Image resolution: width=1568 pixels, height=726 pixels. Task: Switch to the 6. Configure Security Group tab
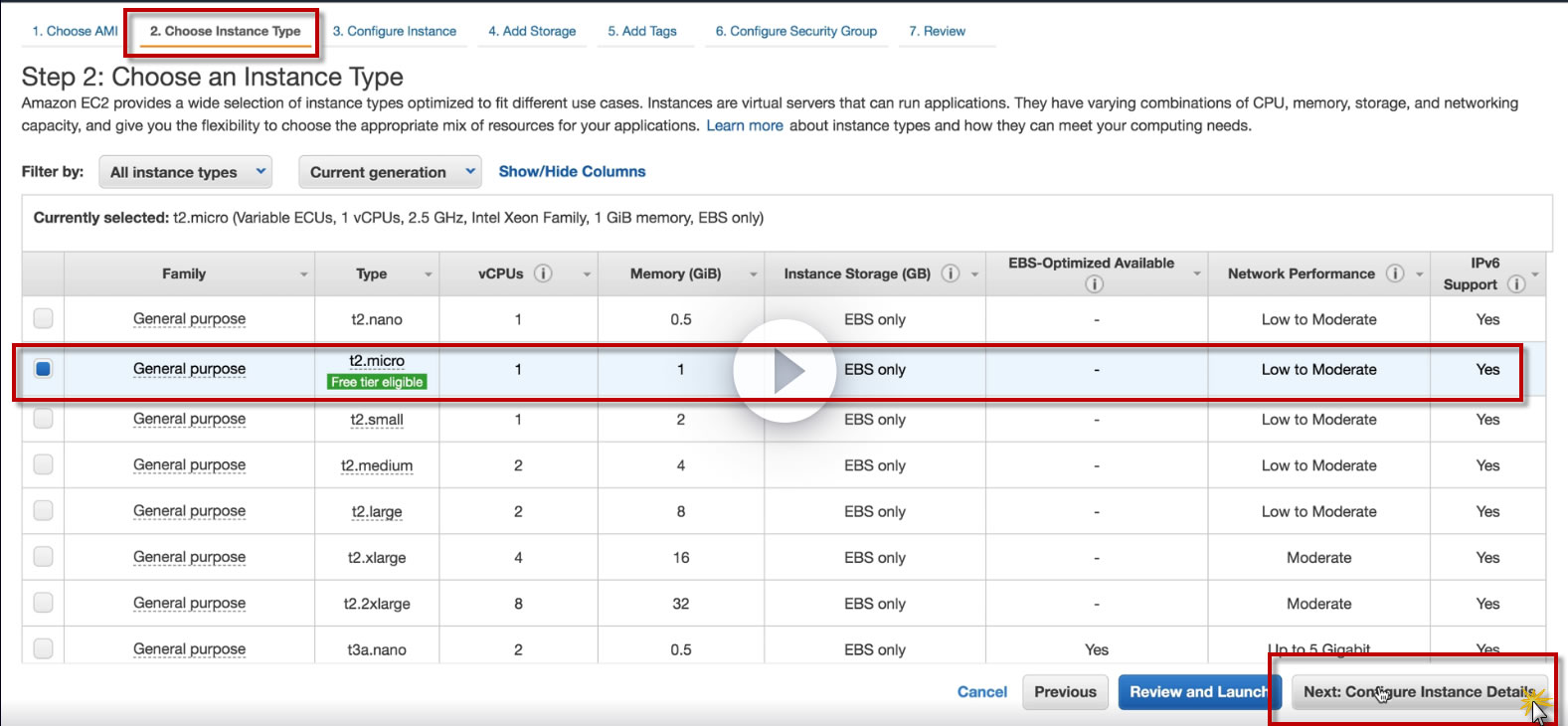tap(795, 31)
